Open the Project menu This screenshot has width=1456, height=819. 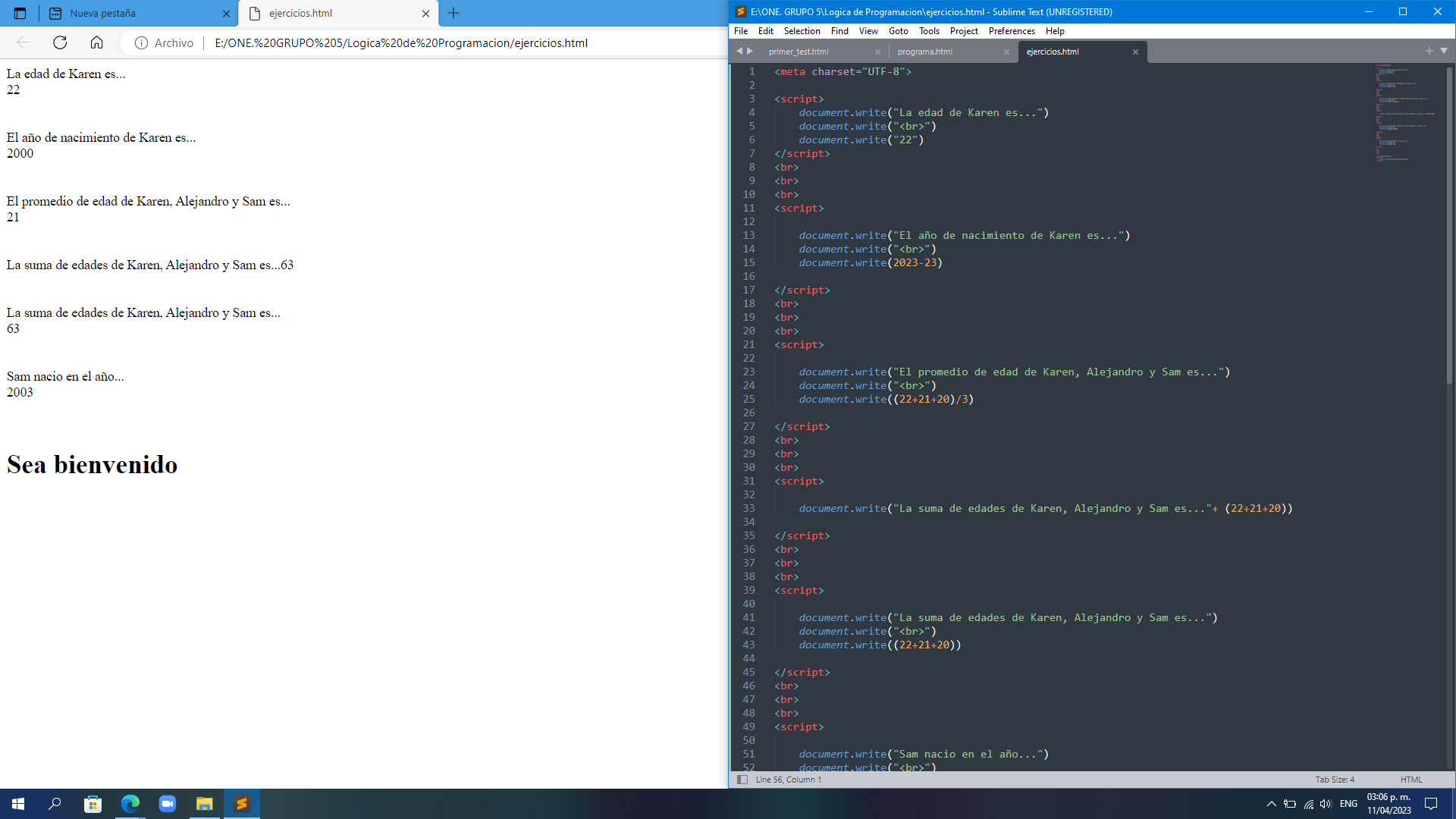pos(964,31)
